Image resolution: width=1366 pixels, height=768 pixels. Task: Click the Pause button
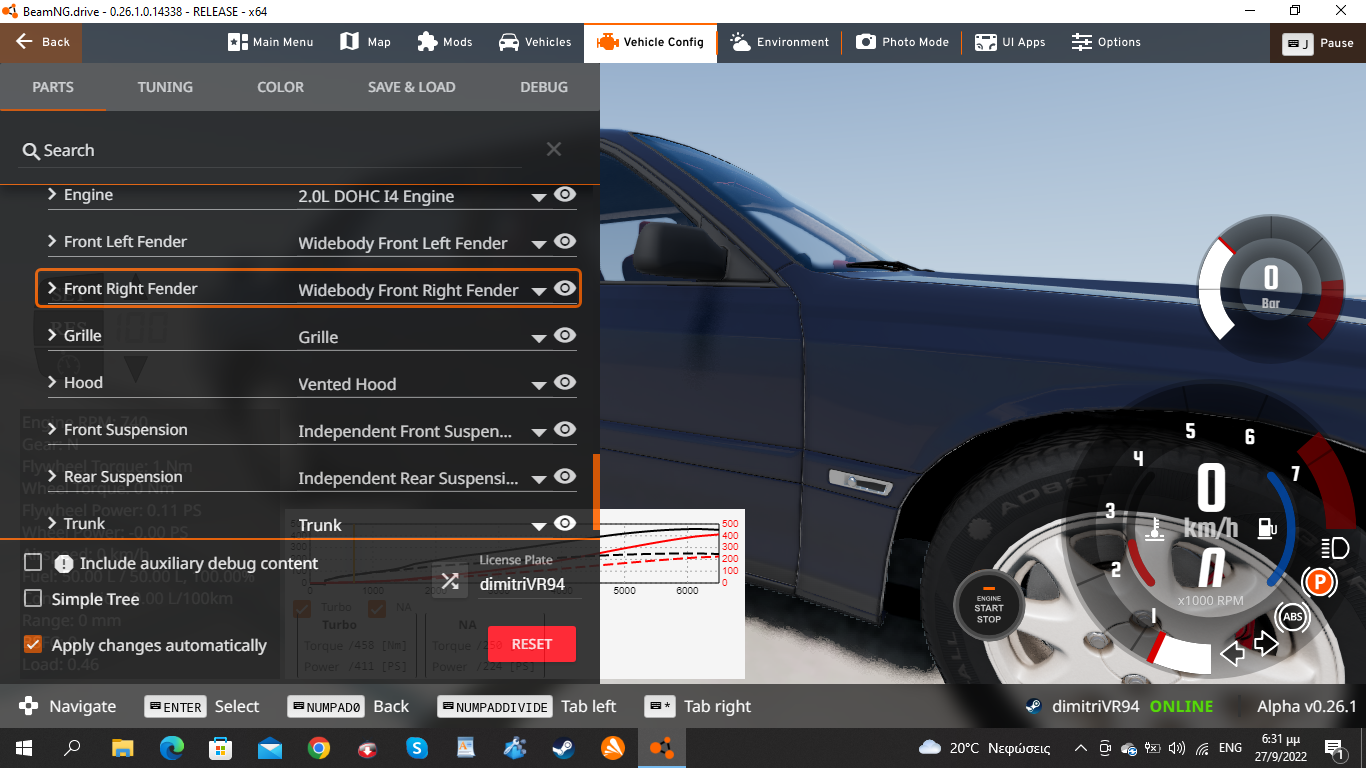[x=1319, y=43]
